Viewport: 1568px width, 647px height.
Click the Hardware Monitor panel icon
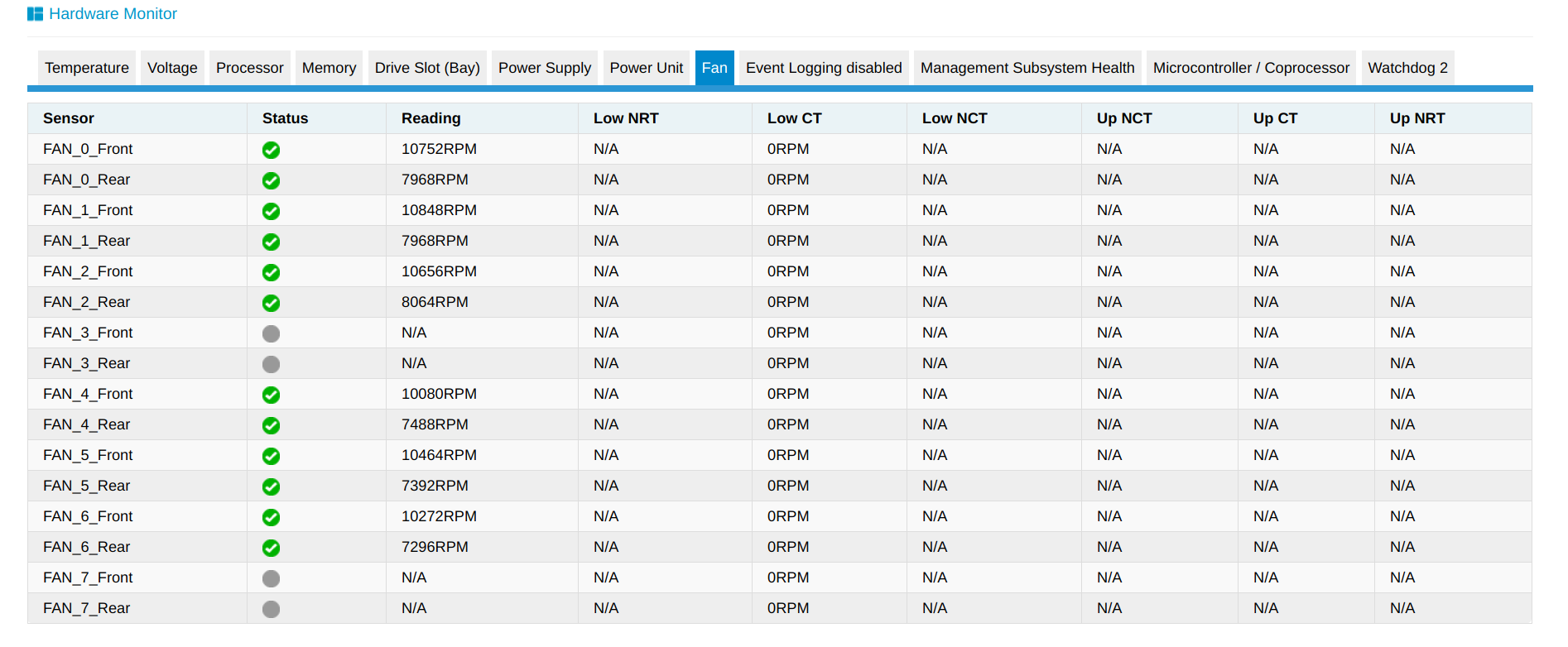coord(35,14)
